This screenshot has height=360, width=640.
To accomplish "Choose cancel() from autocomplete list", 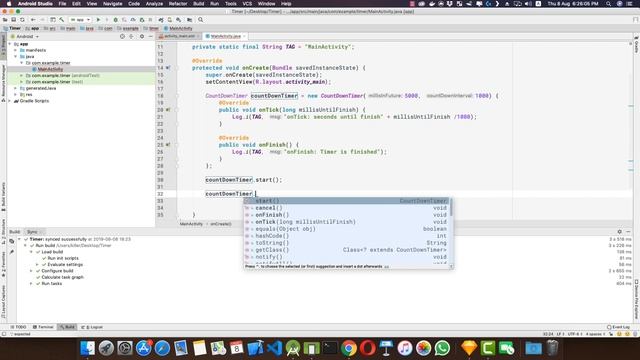I will pyautogui.click(x=347, y=208).
